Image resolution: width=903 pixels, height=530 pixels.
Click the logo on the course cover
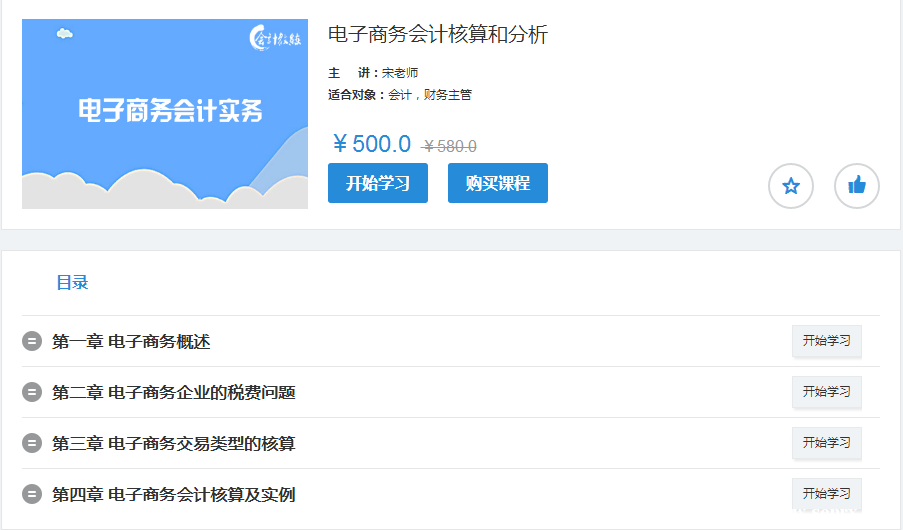(x=274, y=40)
